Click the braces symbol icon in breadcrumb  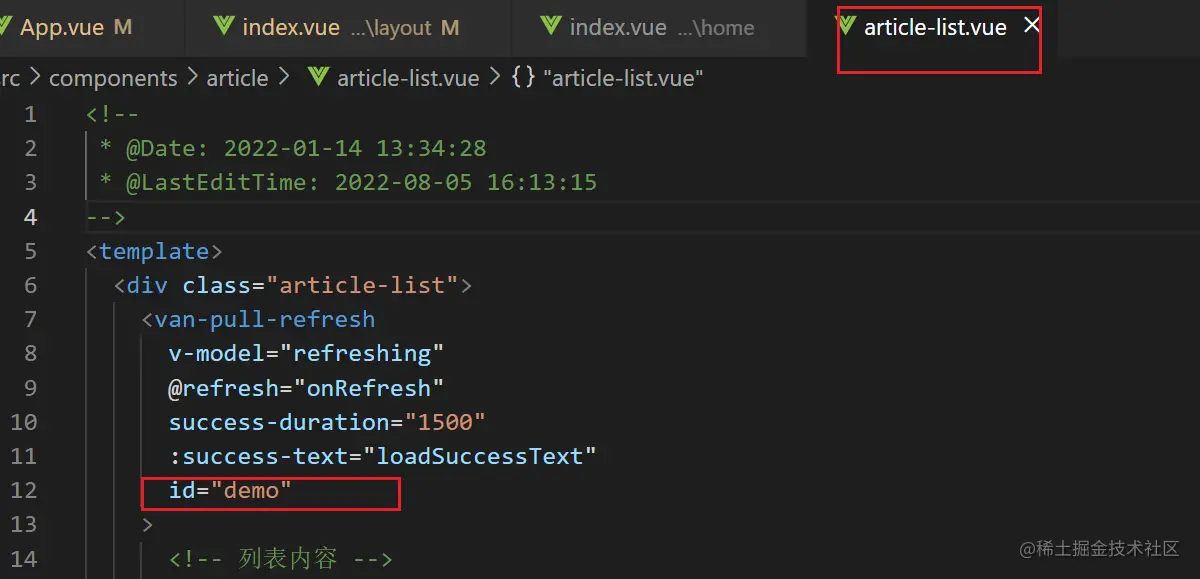[x=523, y=78]
